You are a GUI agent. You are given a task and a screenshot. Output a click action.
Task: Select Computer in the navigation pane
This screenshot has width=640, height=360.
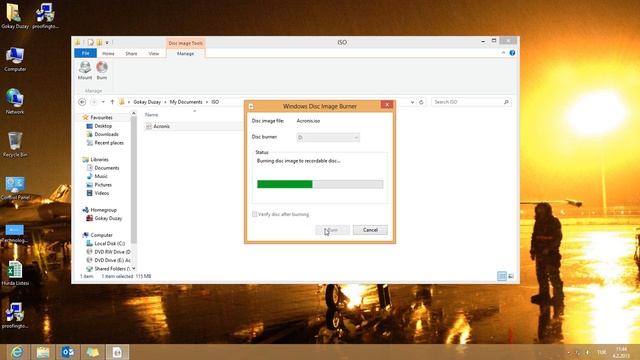(101, 235)
